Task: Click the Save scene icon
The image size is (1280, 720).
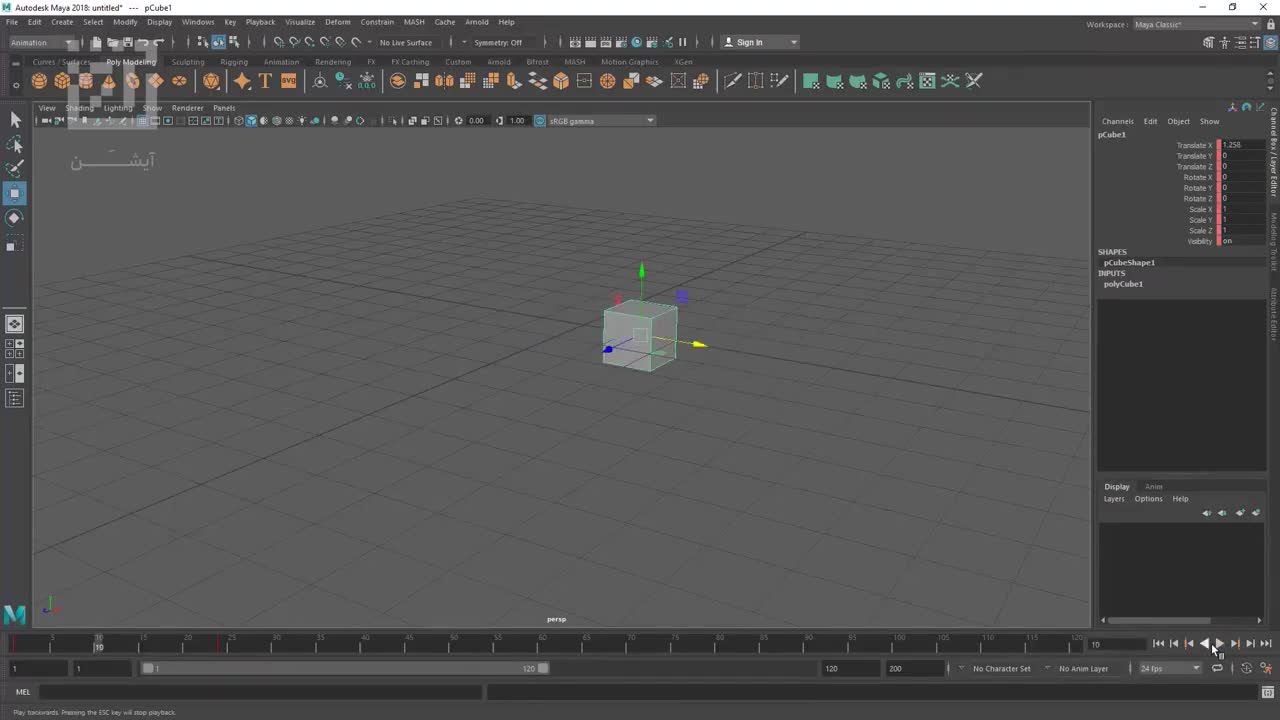Action: click(127, 42)
